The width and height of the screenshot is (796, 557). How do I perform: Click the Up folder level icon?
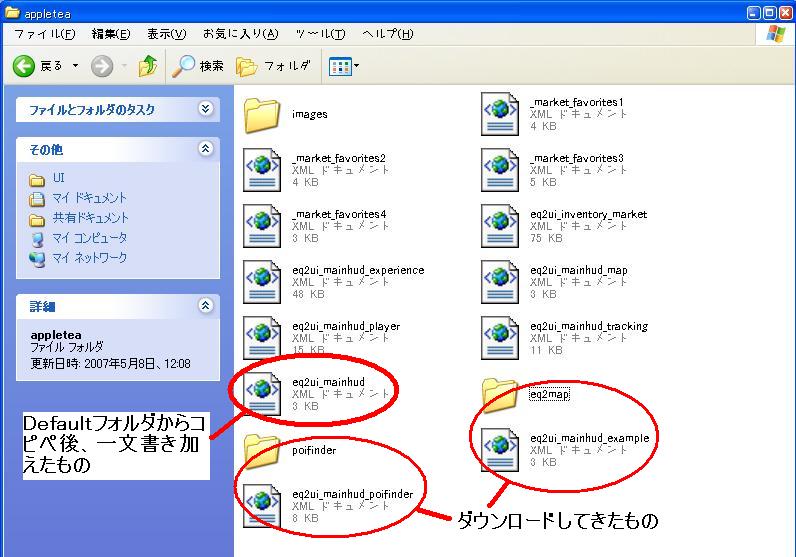(148, 66)
